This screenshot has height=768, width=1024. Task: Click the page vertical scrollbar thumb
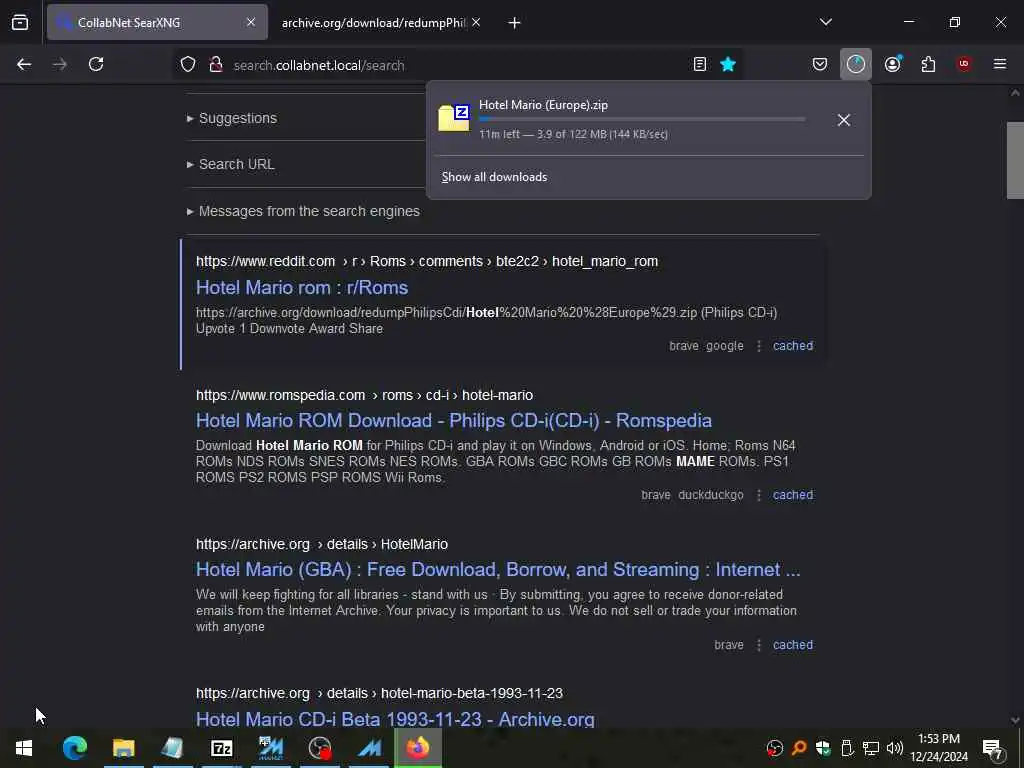(1015, 160)
